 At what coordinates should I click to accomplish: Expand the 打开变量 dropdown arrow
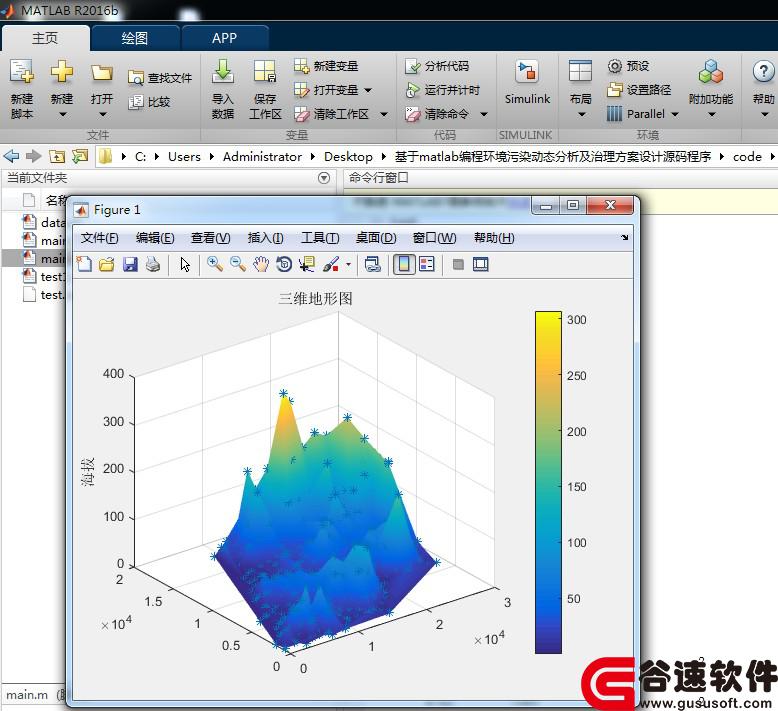[368, 90]
